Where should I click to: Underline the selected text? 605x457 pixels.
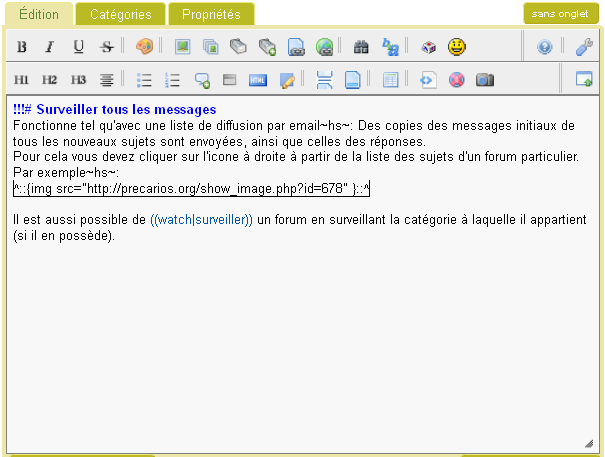tap(78, 47)
